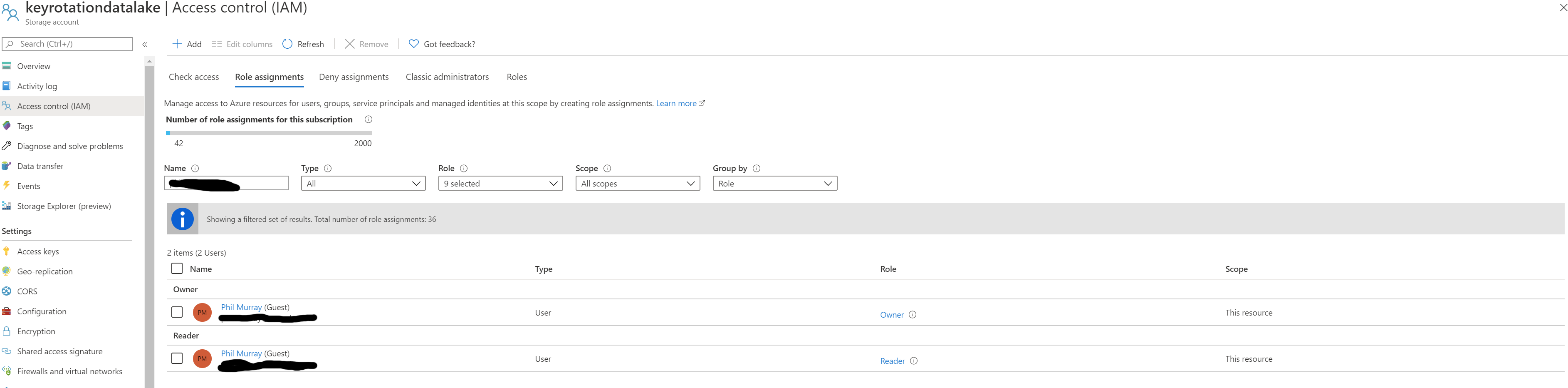
Task: Select Access control (IAM) in sidebar
Action: coord(72,106)
